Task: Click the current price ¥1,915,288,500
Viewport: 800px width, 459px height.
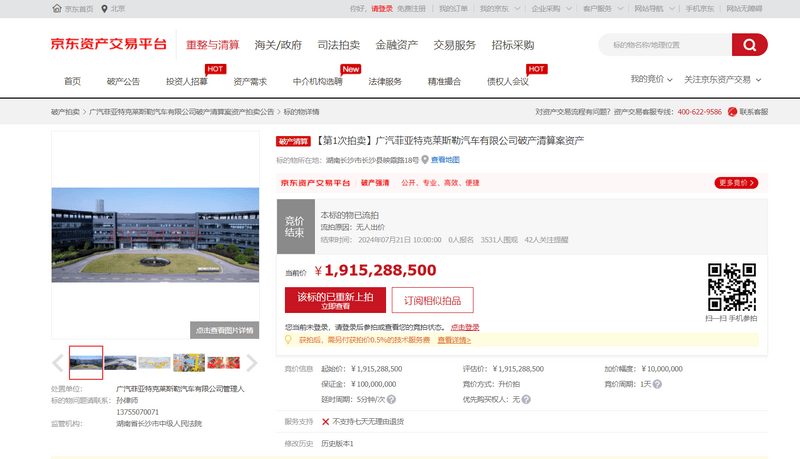Action: [376, 270]
